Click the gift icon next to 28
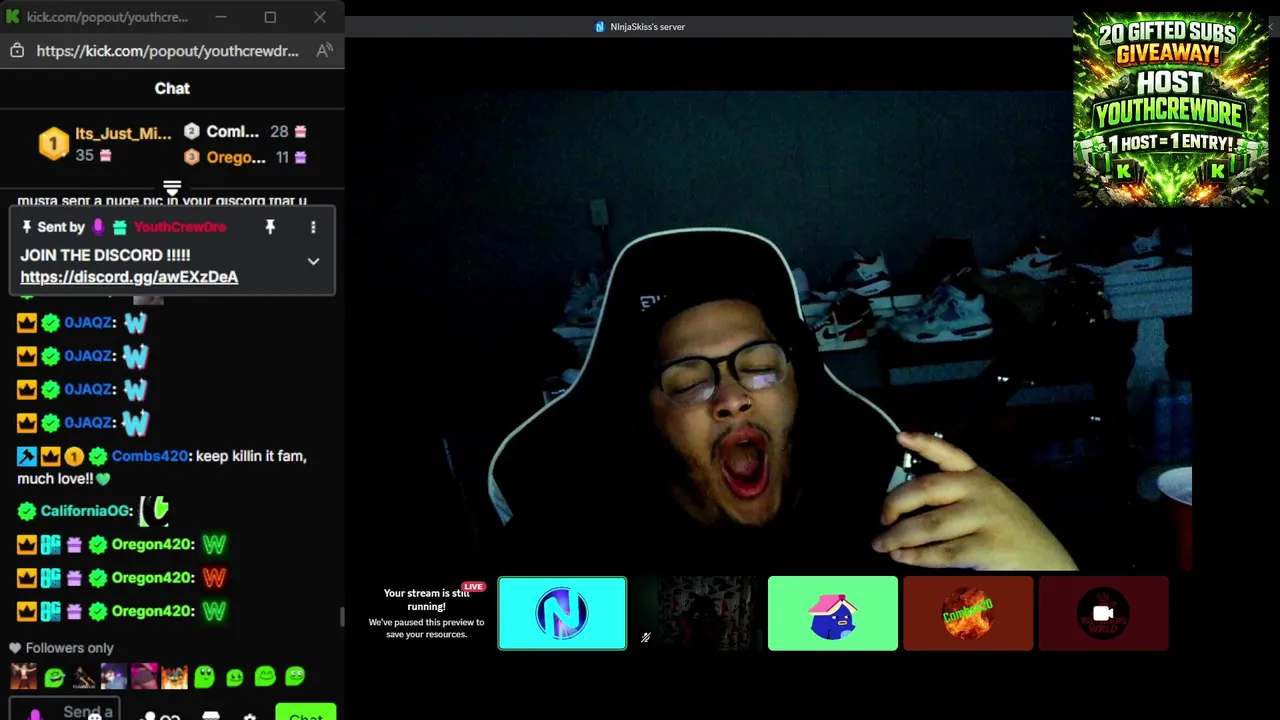 [x=300, y=132]
